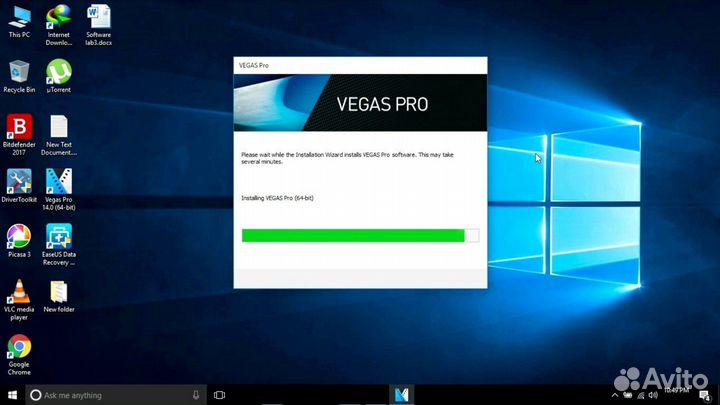Image resolution: width=720 pixels, height=405 pixels.
Task: Select the DriverToolkit shortcut
Action: (x=19, y=186)
